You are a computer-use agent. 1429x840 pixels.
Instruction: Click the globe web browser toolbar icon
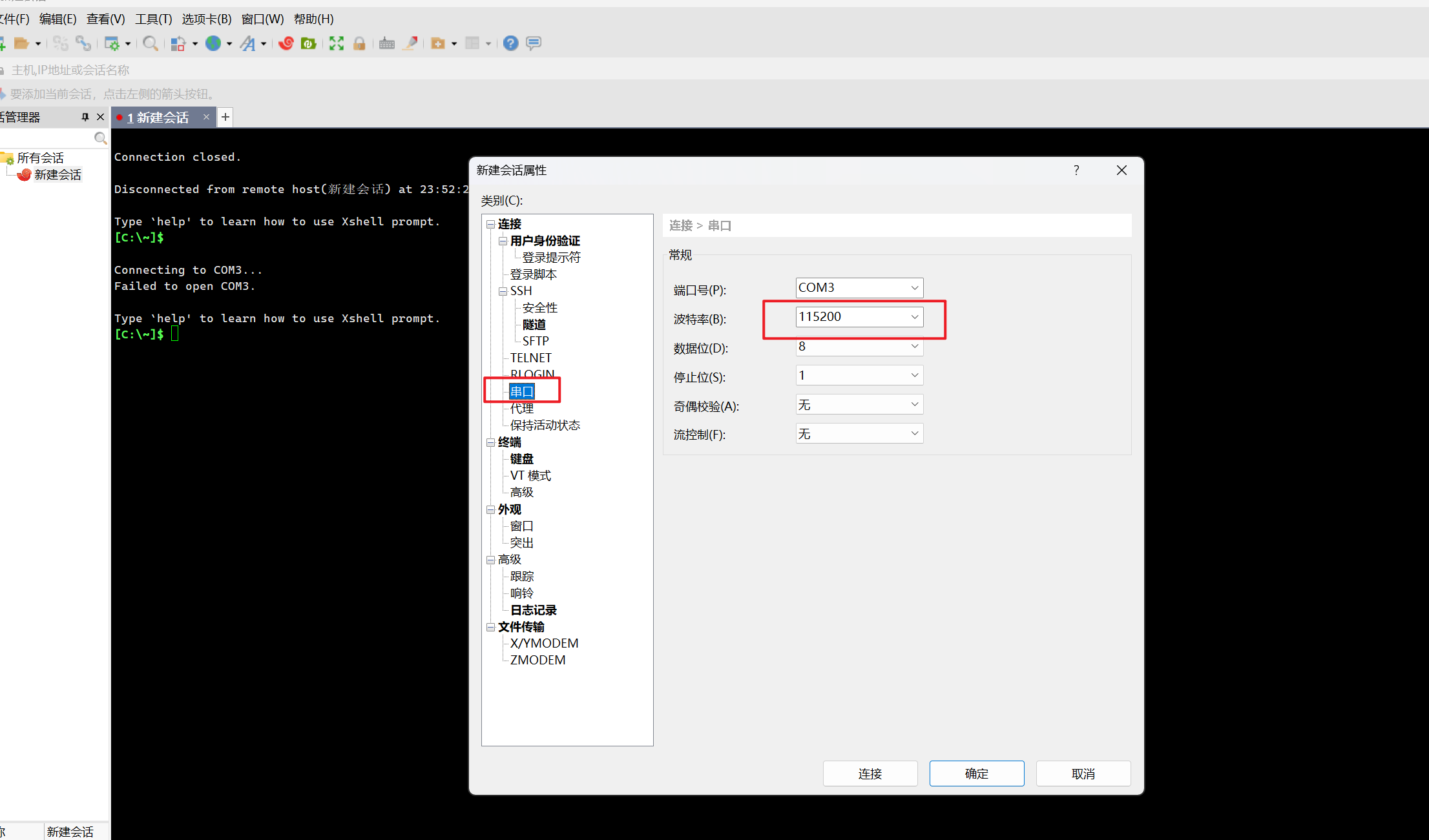coord(214,43)
